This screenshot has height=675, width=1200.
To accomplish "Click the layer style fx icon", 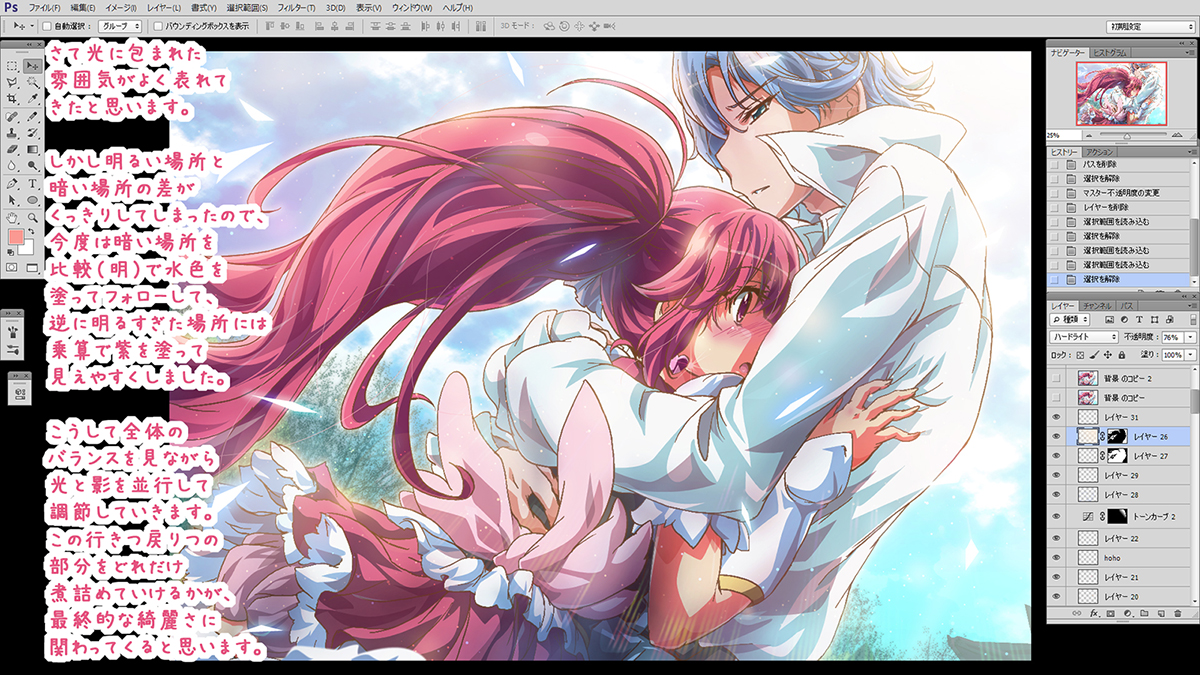I will click(x=1095, y=612).
